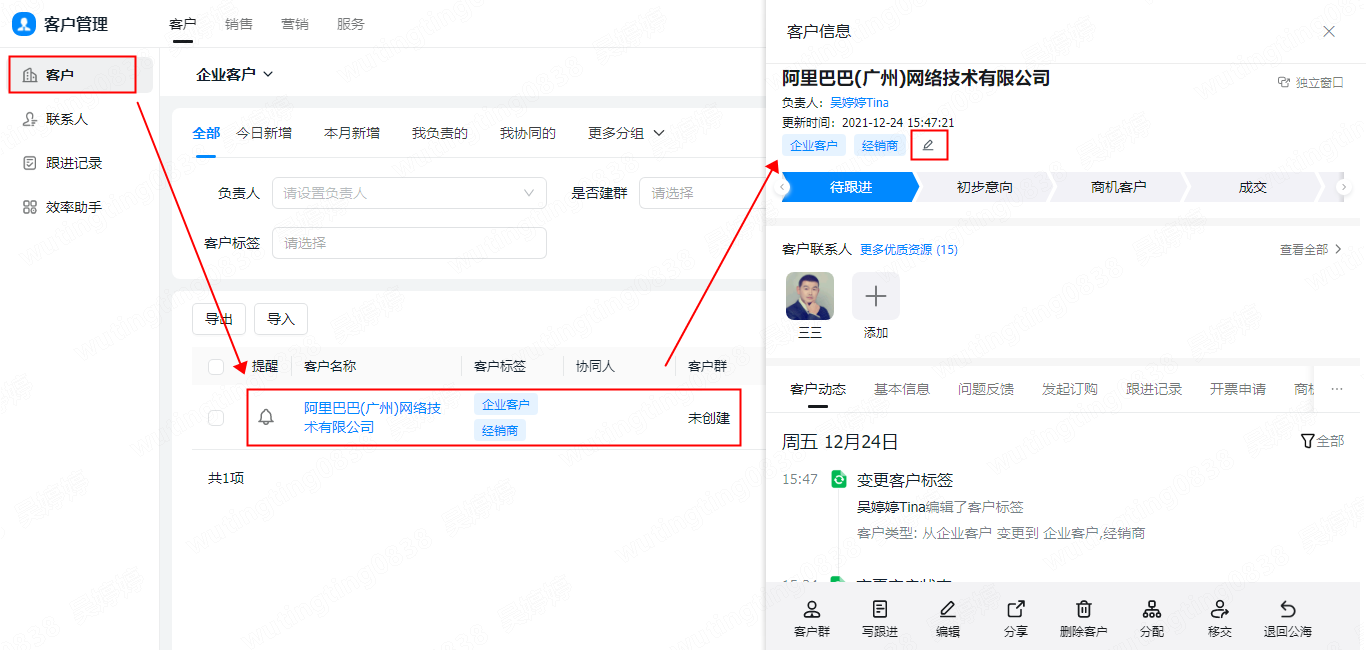Switch to the 问题反馈 tab
Viewport: 1366px width, 650px height.
coord(986,389)
